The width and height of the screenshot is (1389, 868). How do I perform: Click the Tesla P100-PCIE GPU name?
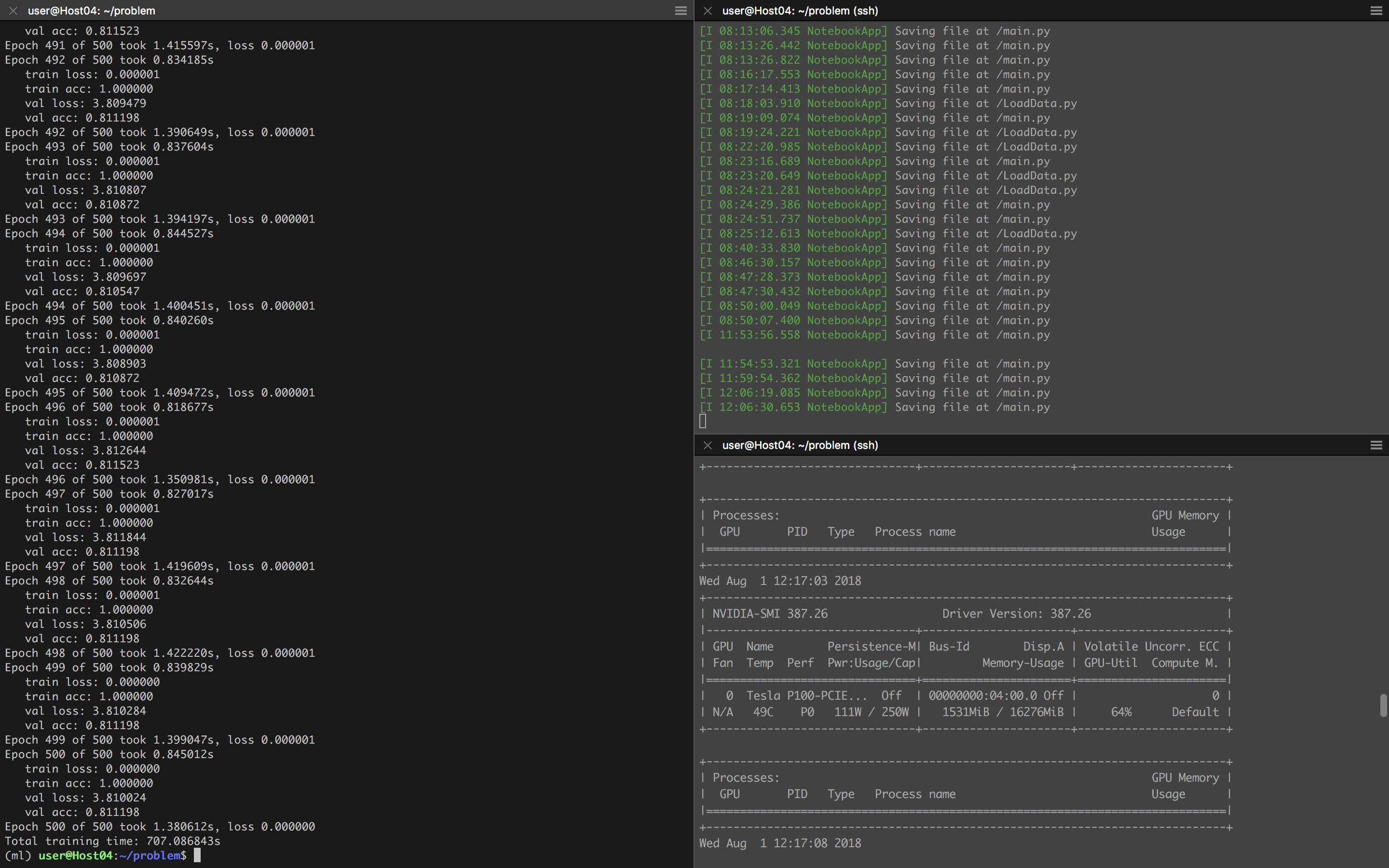pos(806,696)
